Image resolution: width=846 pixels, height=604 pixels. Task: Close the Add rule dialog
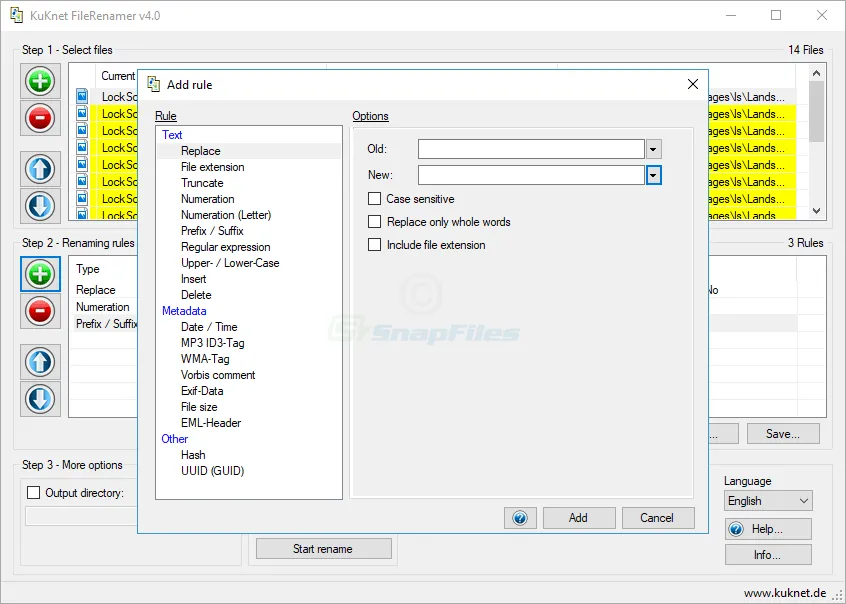[x=693, y=84]
